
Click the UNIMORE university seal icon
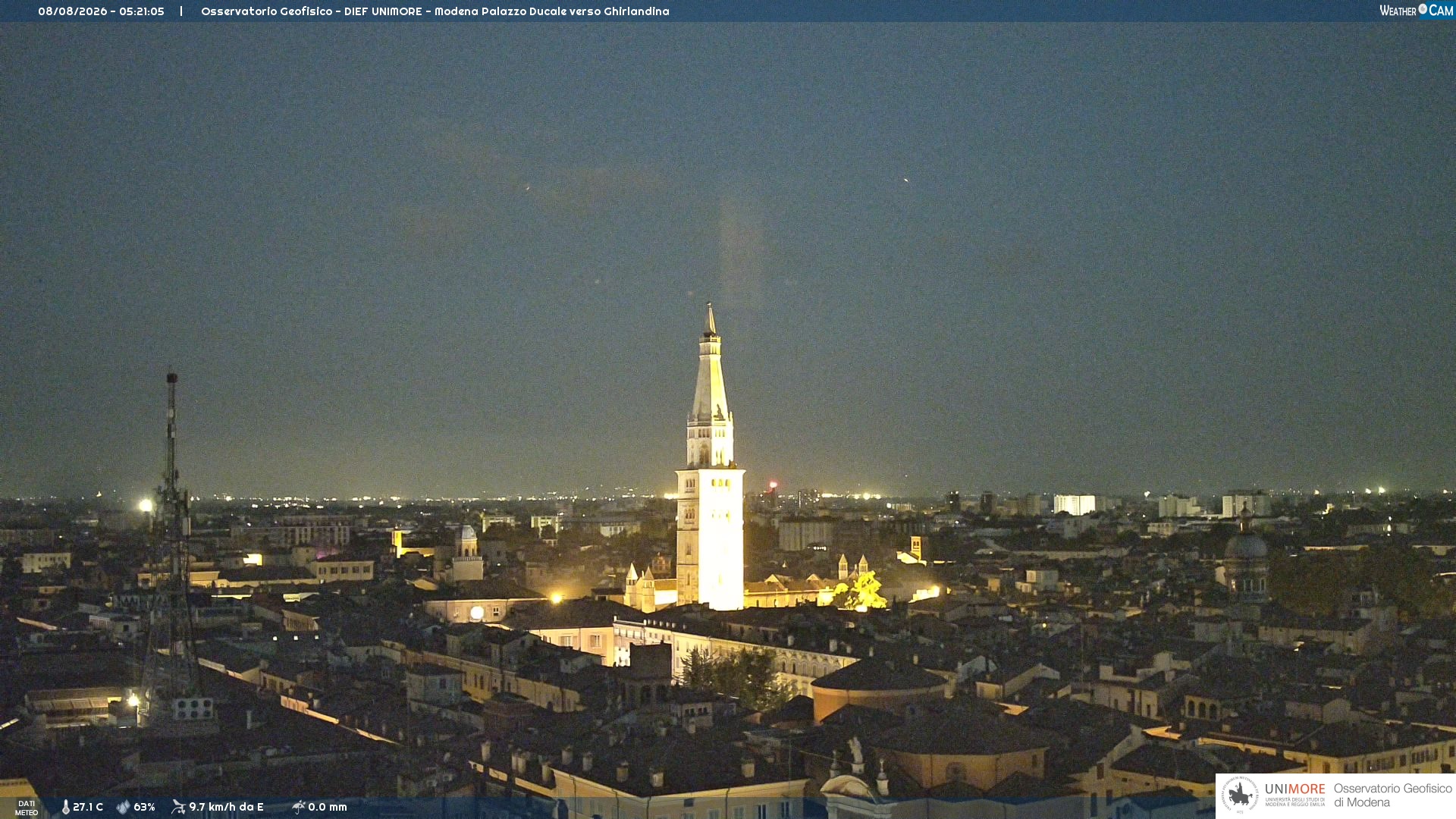1240,795
